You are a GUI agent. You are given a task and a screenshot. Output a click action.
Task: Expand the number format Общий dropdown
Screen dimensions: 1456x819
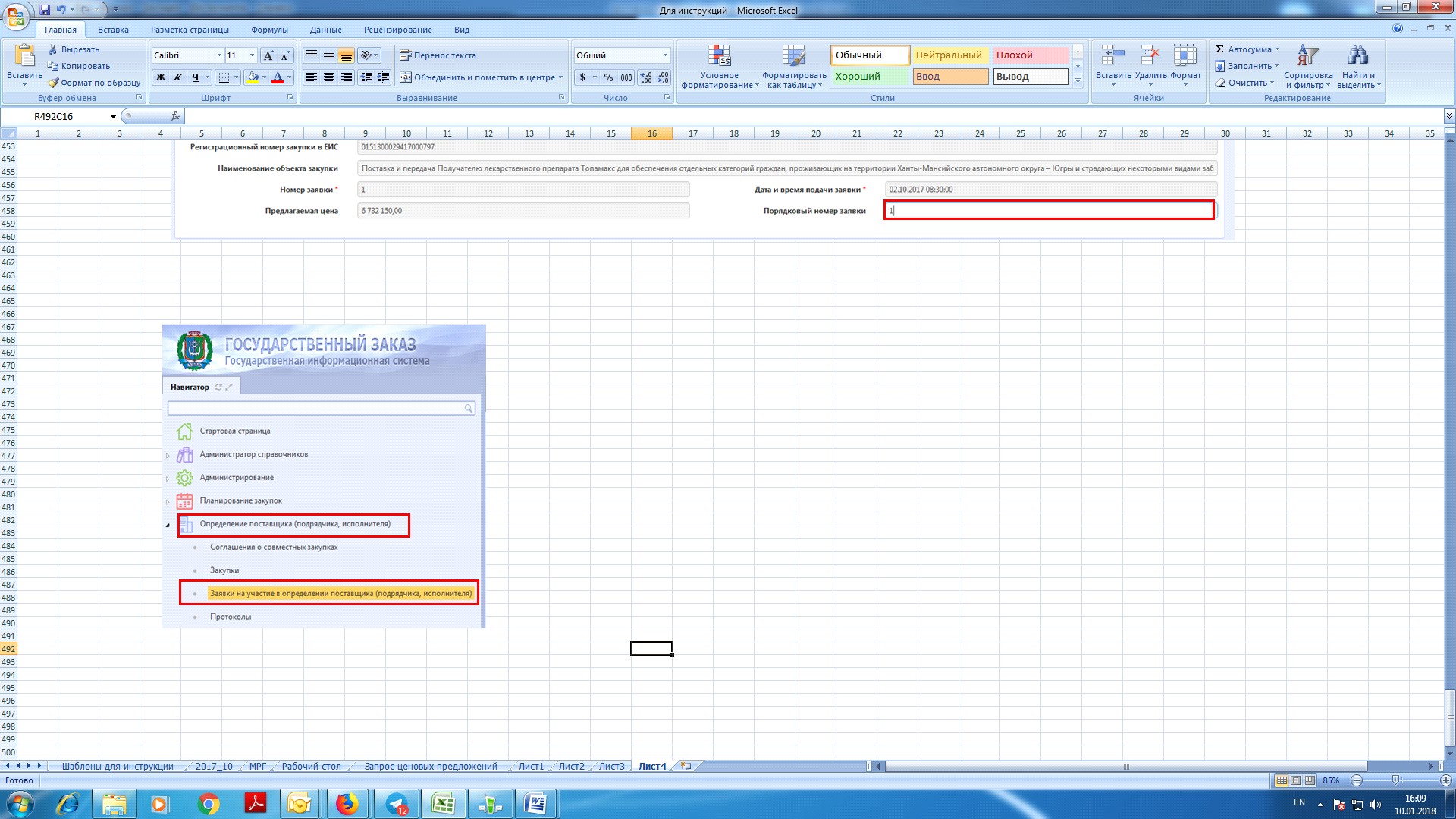tap(665, 55)
